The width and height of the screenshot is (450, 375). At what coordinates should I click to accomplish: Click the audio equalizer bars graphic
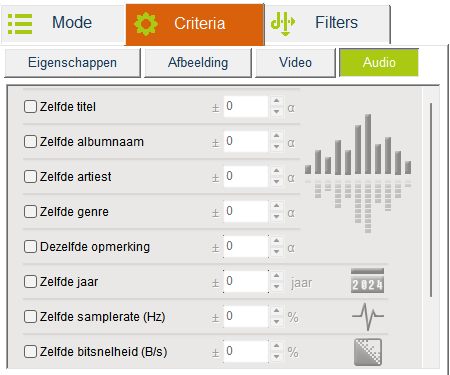tap(358, 173)
